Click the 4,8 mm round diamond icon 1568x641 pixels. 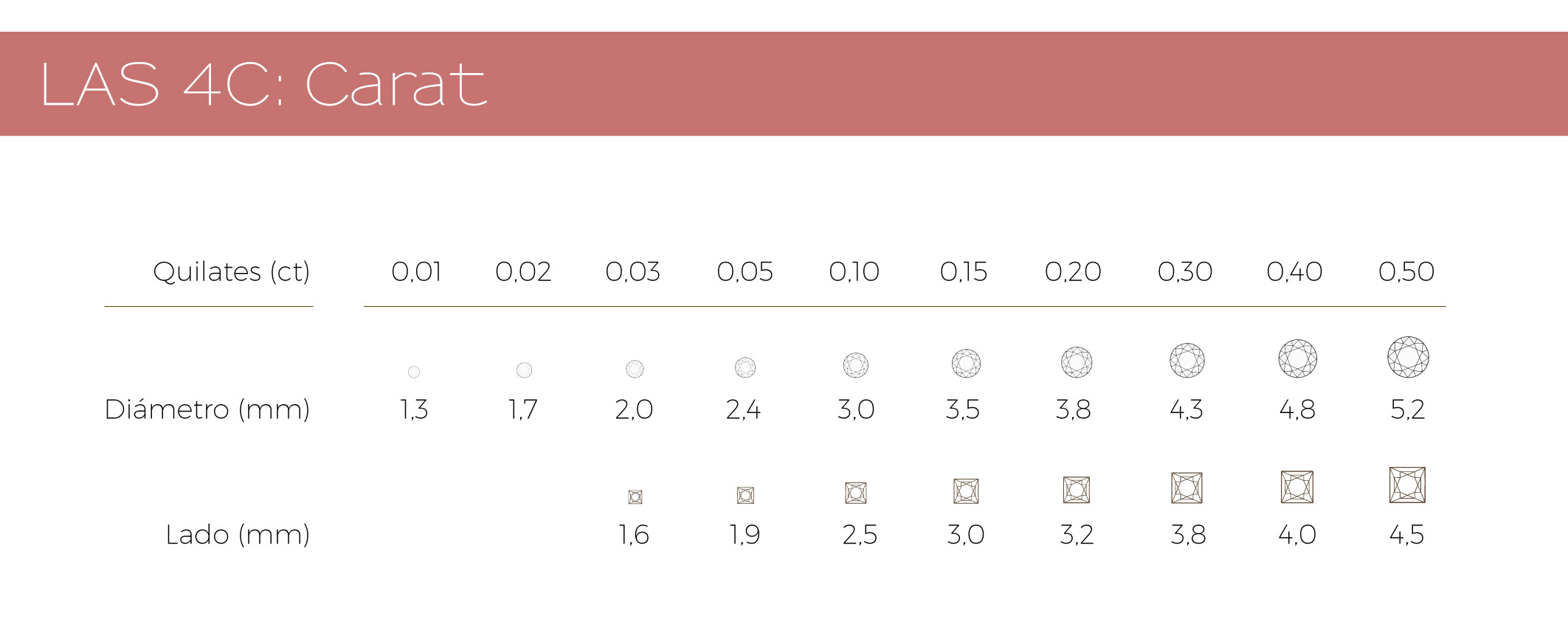pyautogui.click(x=1297, y=358)
